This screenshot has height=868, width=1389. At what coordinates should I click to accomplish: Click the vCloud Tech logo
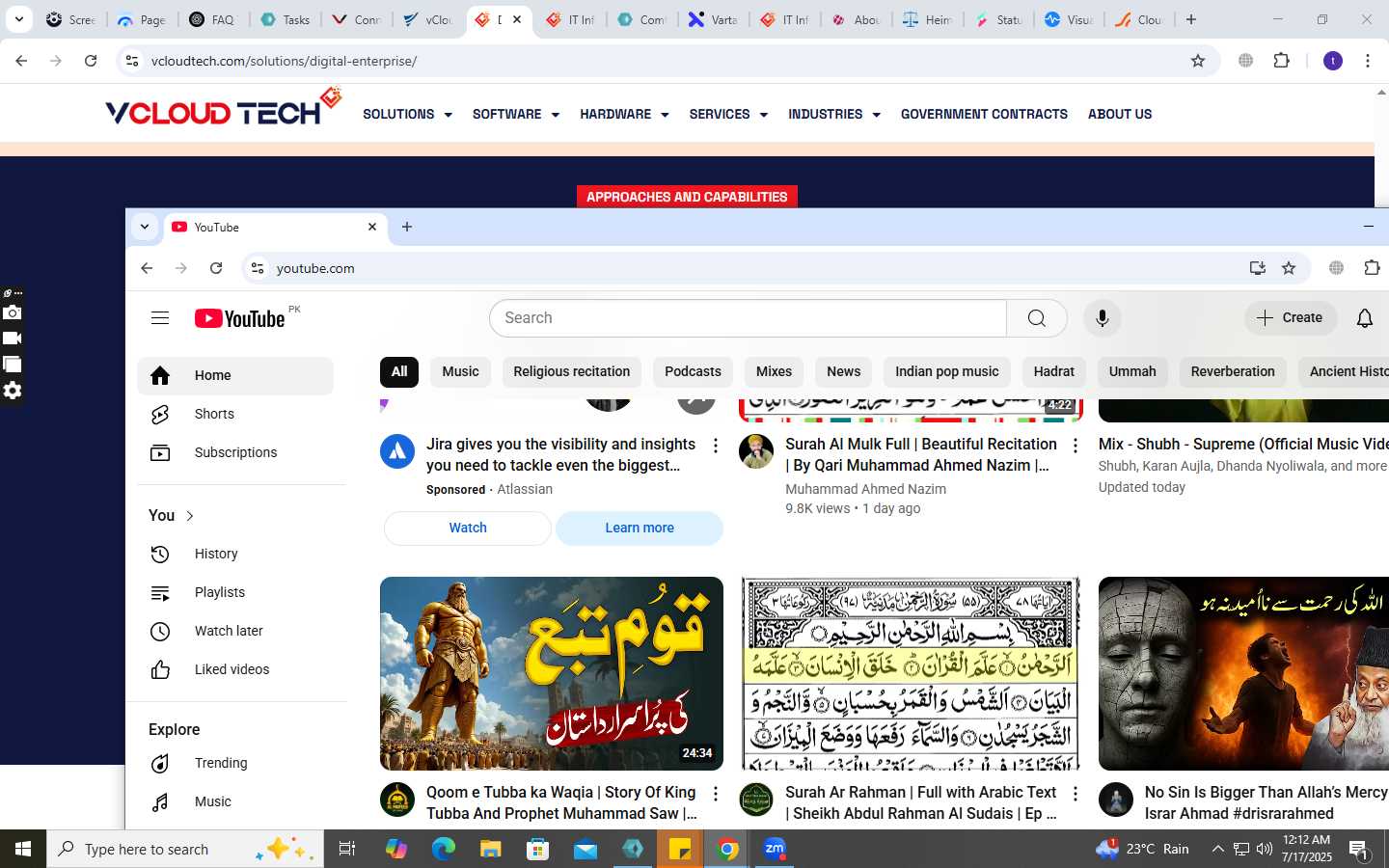tap(224, 108)
